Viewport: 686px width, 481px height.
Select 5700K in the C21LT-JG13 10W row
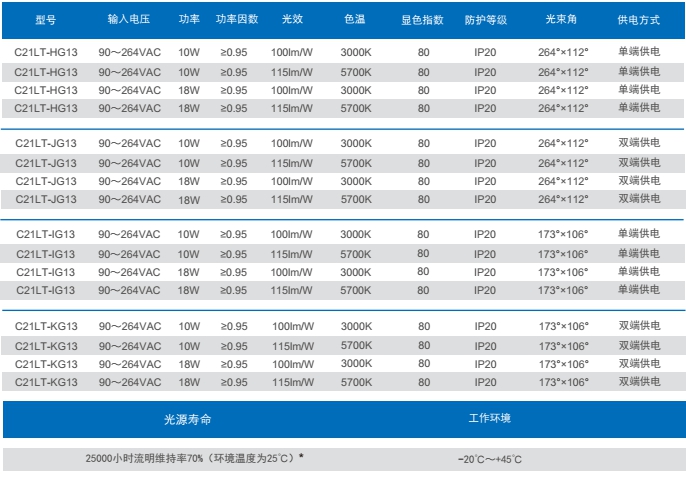click(x=356, y=163)
